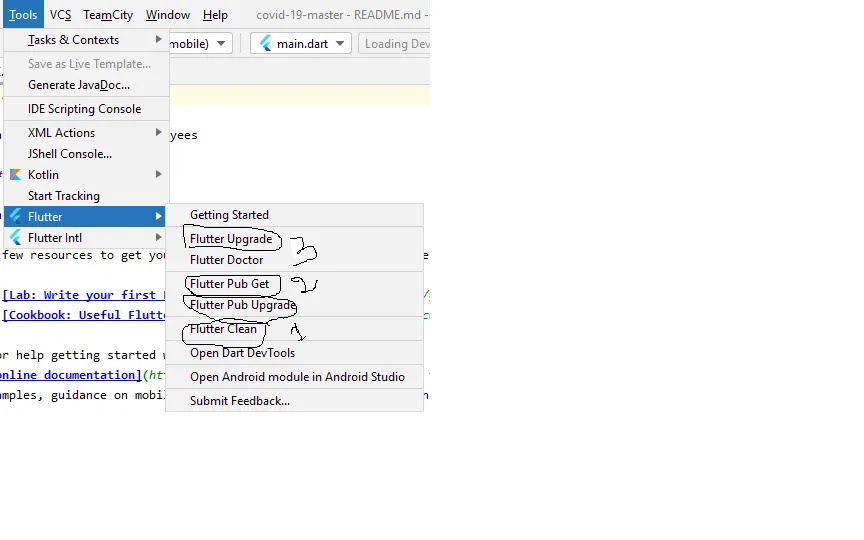Open the Tools menu in menu bar

coord(23,15)
